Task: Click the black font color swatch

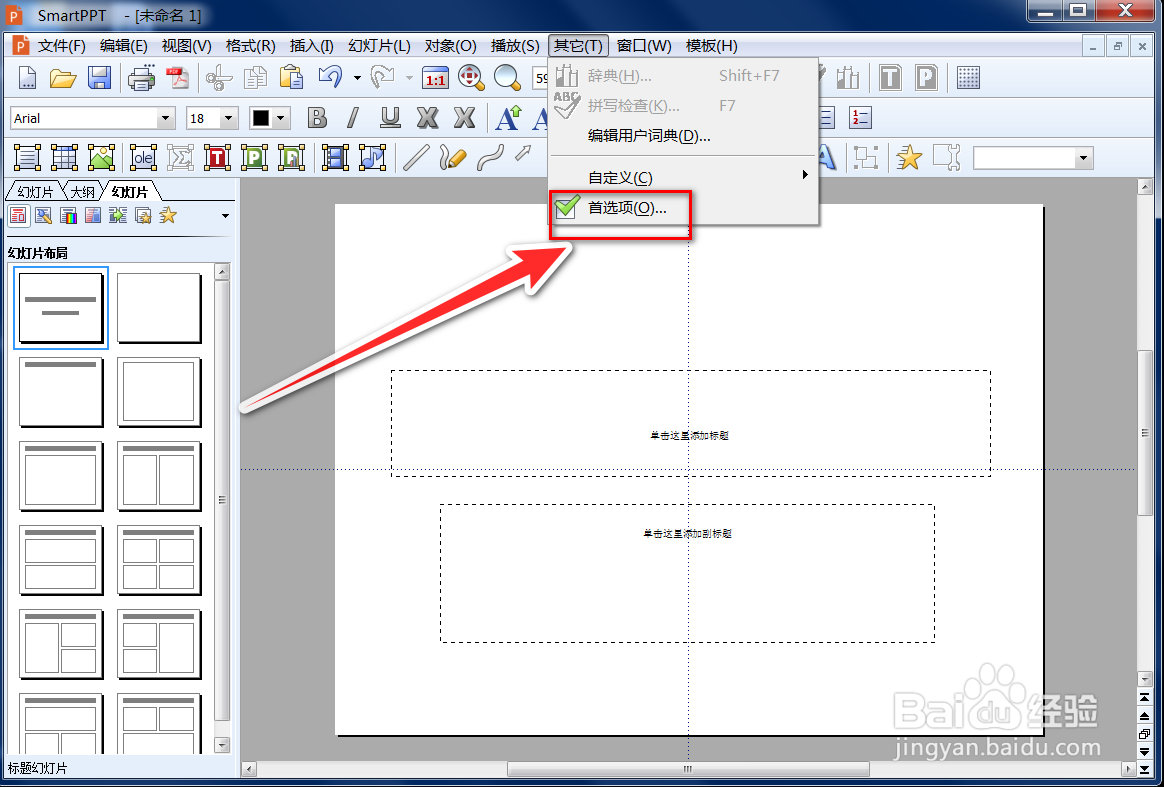Action: (x=261, y=118)
